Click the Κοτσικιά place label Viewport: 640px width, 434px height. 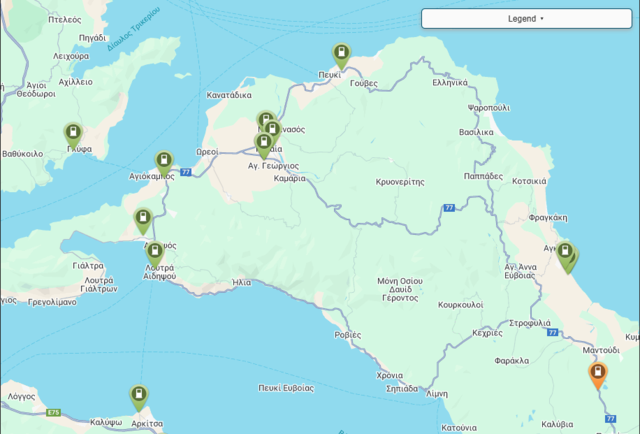(529, 181)
